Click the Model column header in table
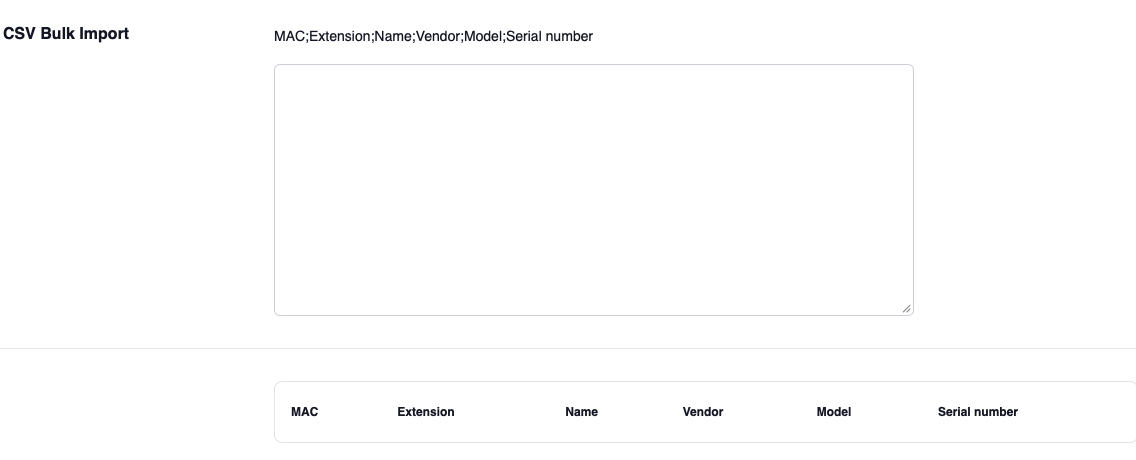Image resolution: width=1136 pixels, height=460 pixels. (x=834, y=412)
